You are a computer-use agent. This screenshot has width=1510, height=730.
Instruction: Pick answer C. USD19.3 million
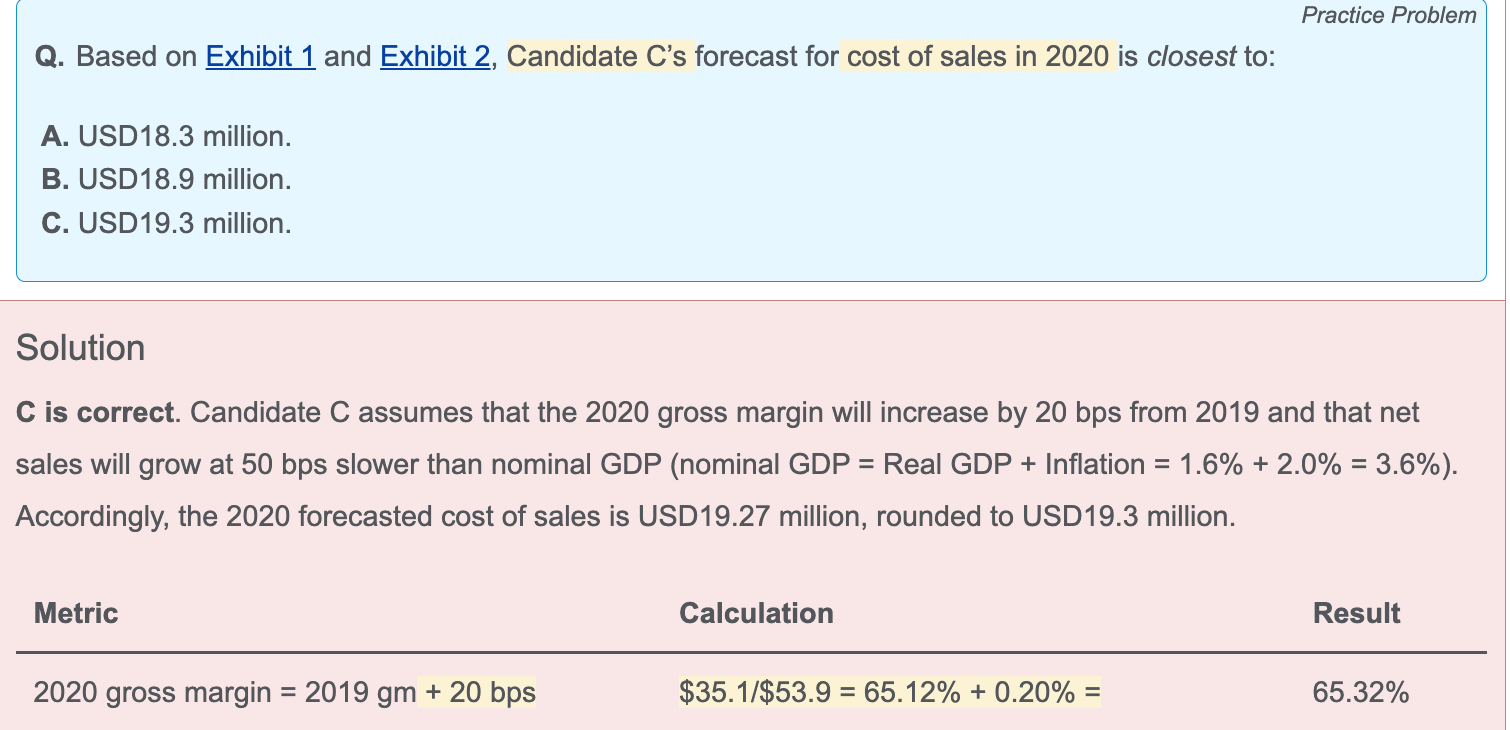coord(167,224)
